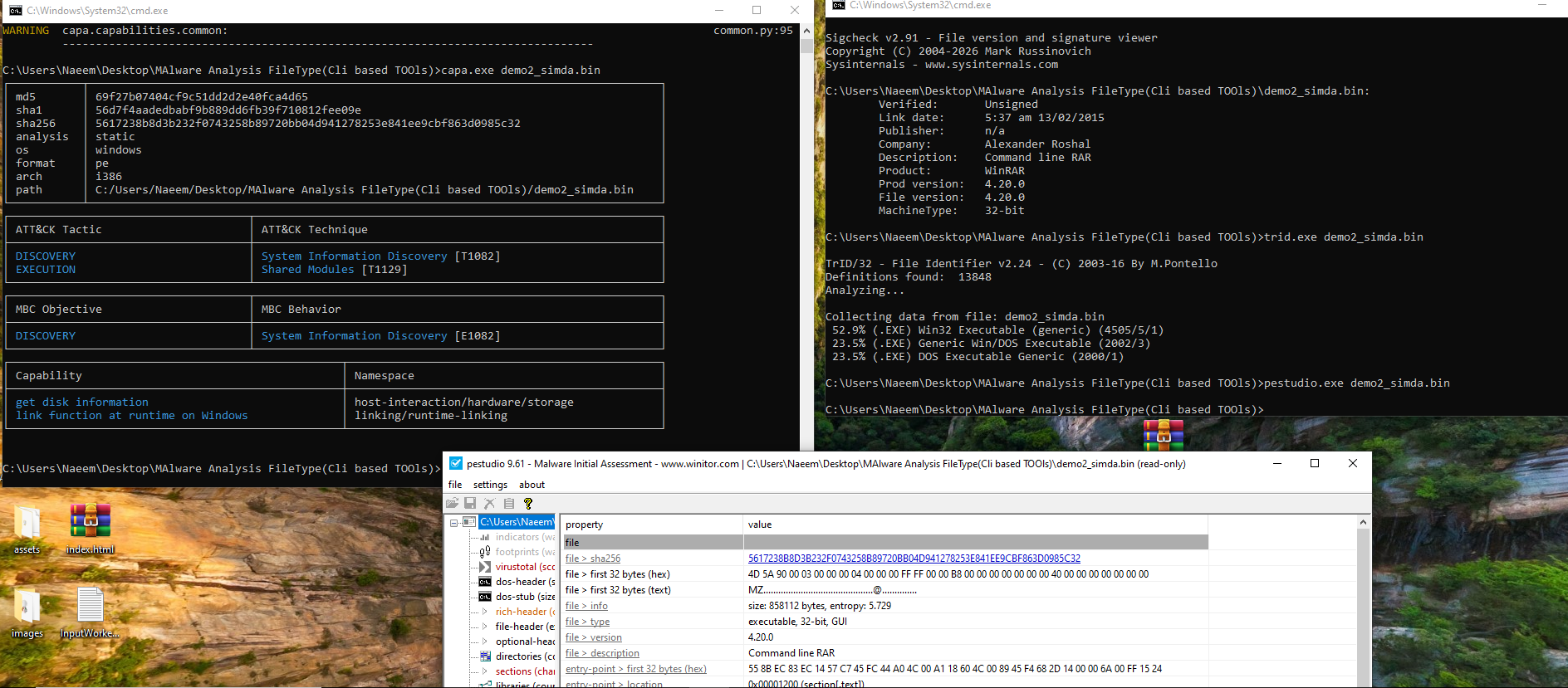Open the settings menu in pestudio
Screen dimensions: 1568x688
pos(490,485)
